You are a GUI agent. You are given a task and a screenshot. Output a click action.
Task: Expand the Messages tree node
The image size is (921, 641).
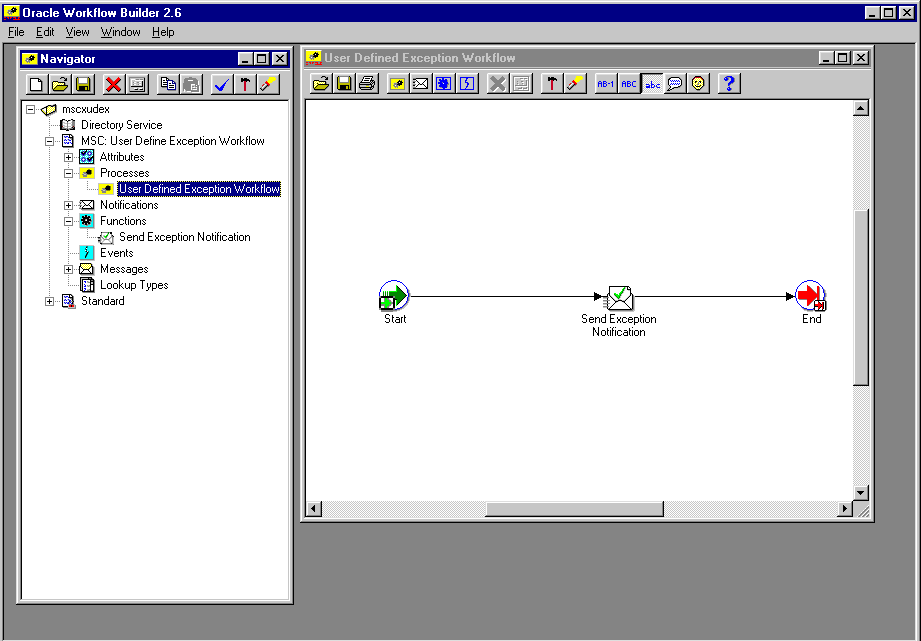tap(68, 269)
